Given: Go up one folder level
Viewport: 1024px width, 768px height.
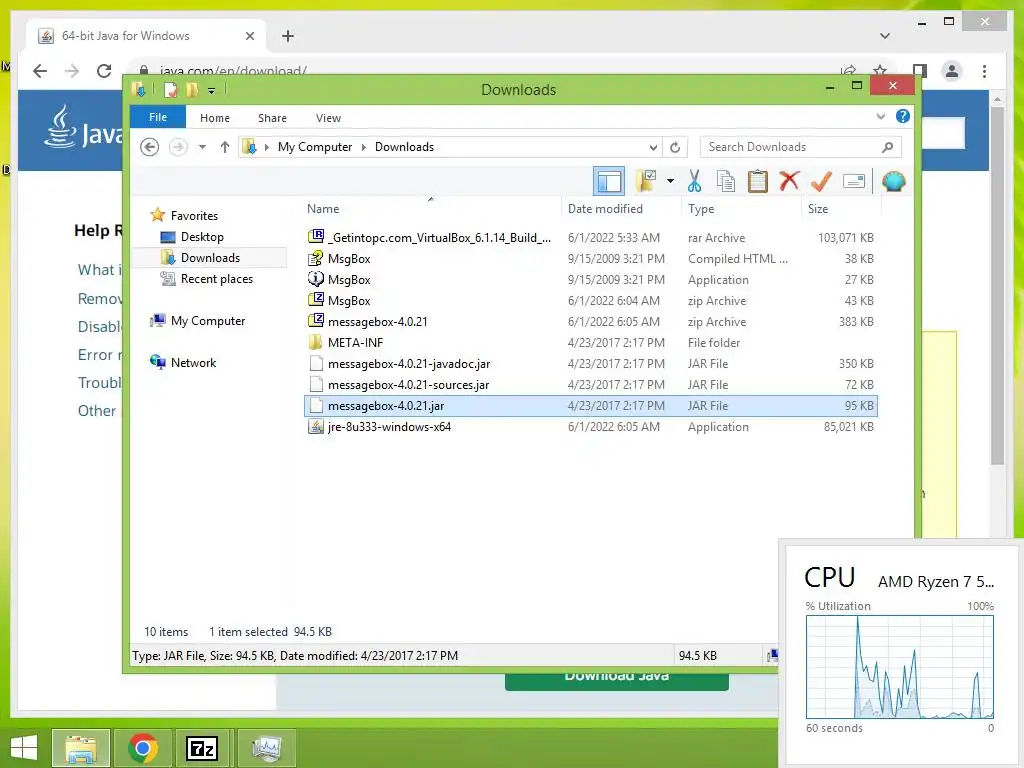Looking at the screenshot, I should (225, 147).
